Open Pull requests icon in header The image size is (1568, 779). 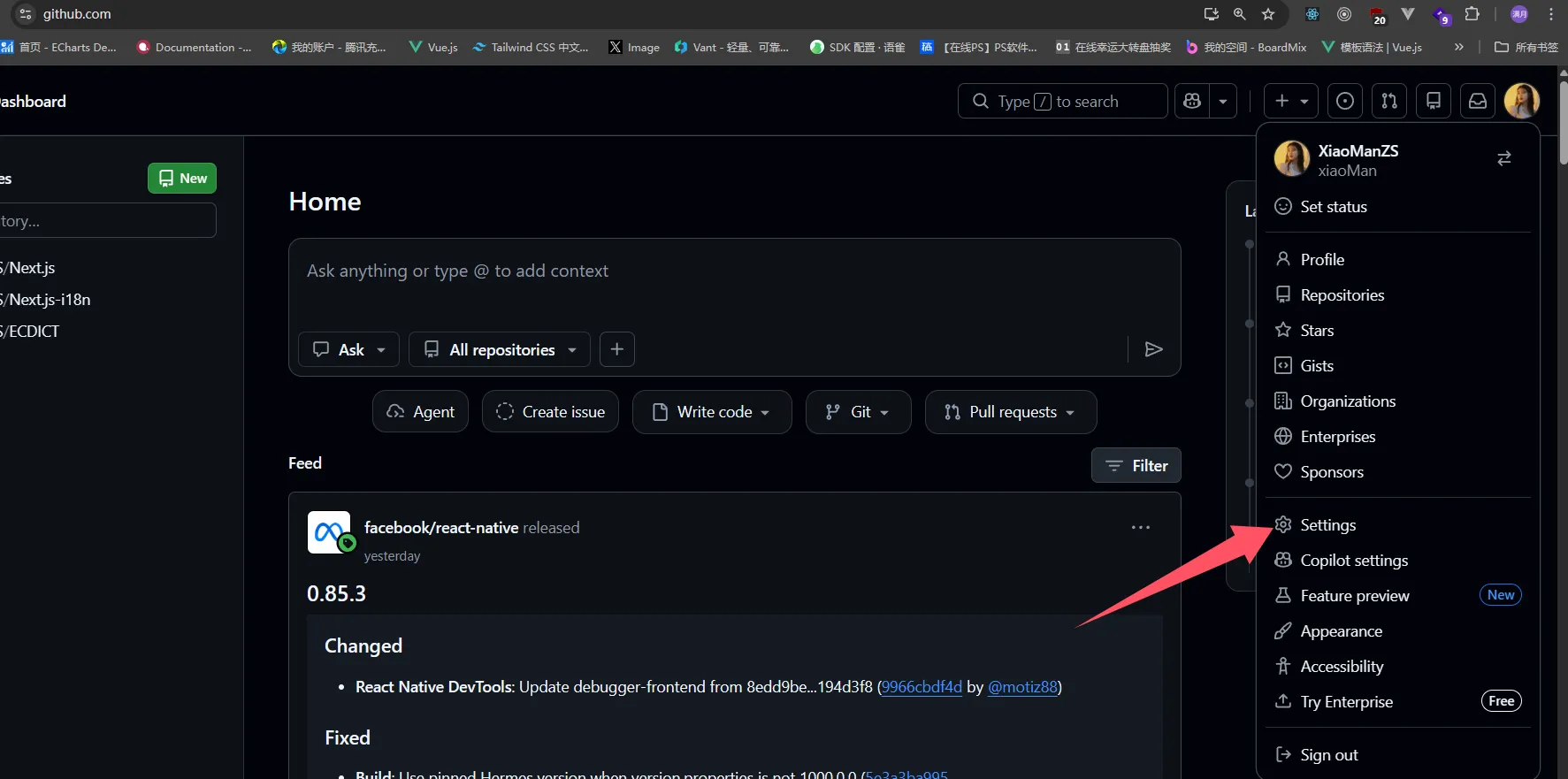pos(1389,101)
